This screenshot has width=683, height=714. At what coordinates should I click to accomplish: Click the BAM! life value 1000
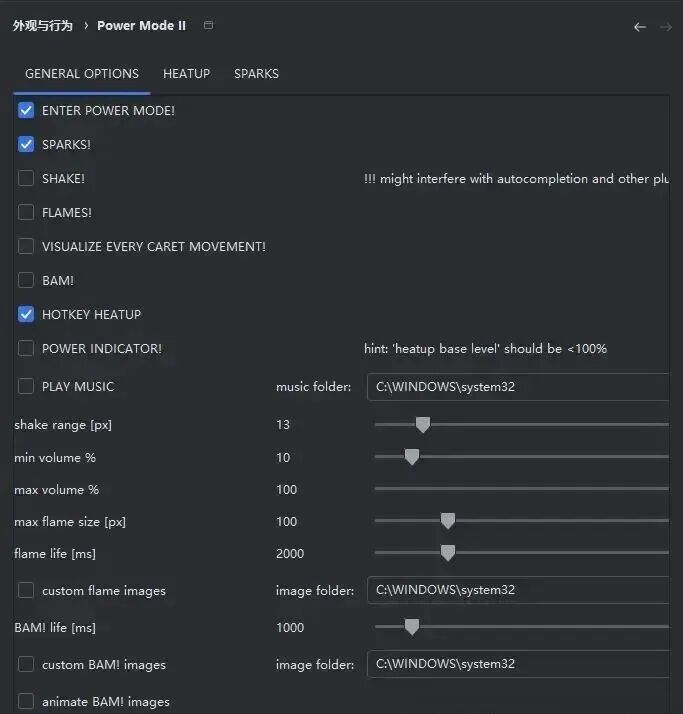290,627
